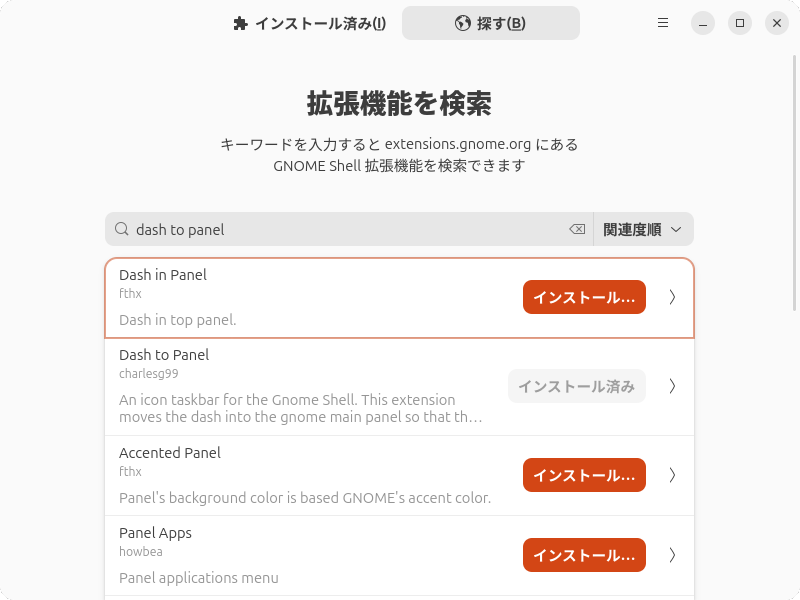Install the Accented Panel extension
The image size is (800, 600).
(584, 475)
